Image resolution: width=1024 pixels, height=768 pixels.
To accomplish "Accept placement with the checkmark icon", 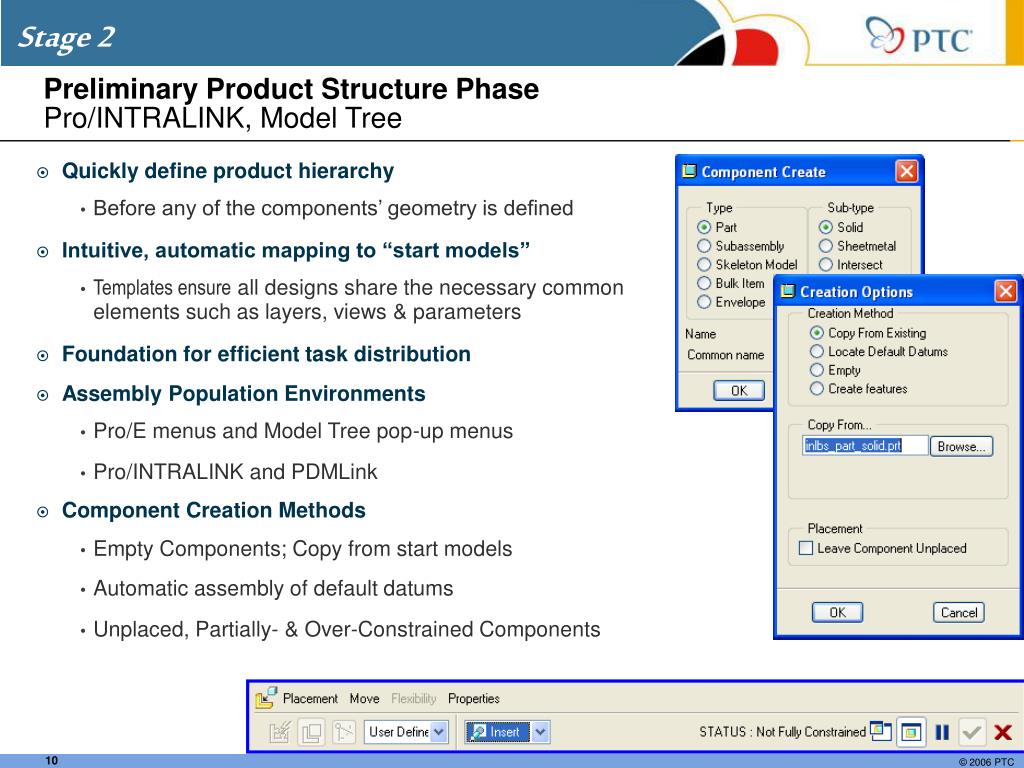I will (x=972, y=733).
